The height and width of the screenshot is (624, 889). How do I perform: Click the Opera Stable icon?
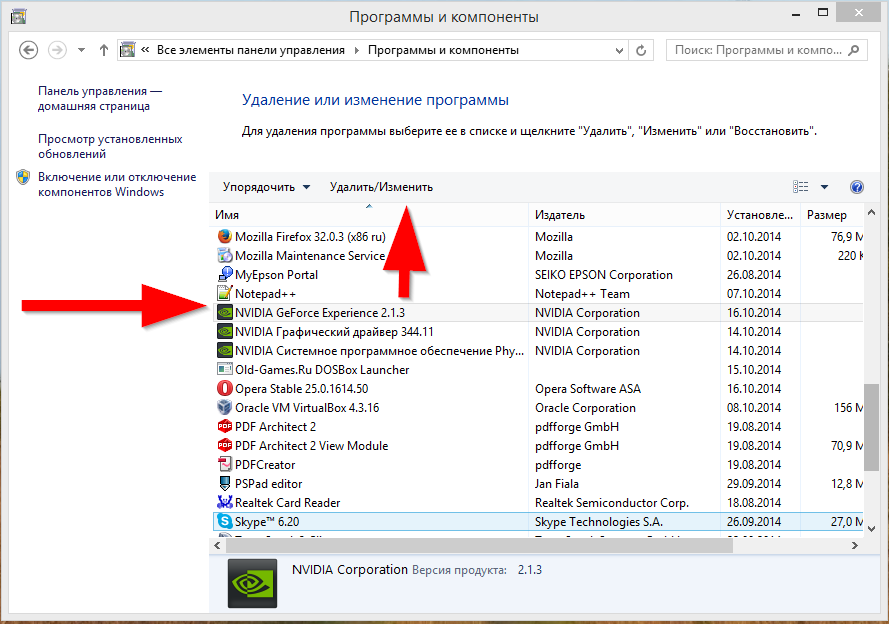point(225,389)
